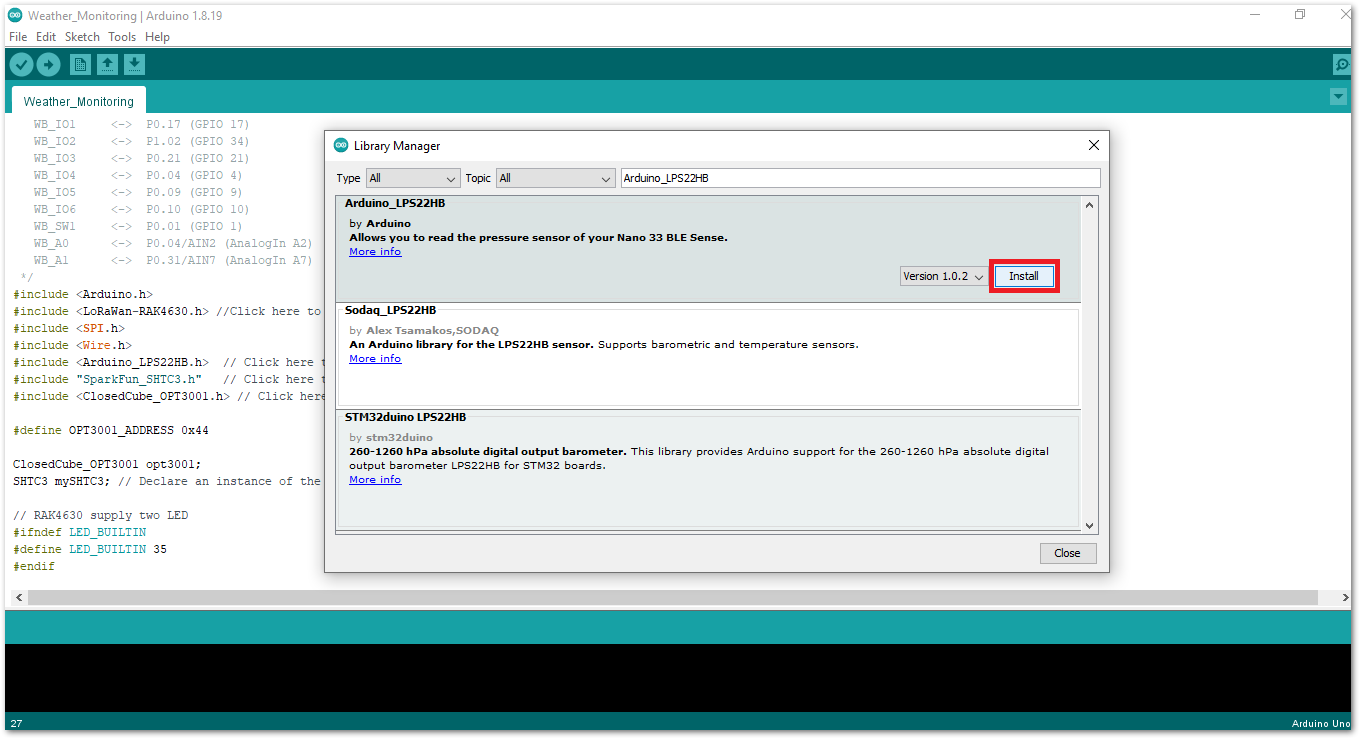
Task: Open the tab options dropdown arrow
Action: [1338, 96]
